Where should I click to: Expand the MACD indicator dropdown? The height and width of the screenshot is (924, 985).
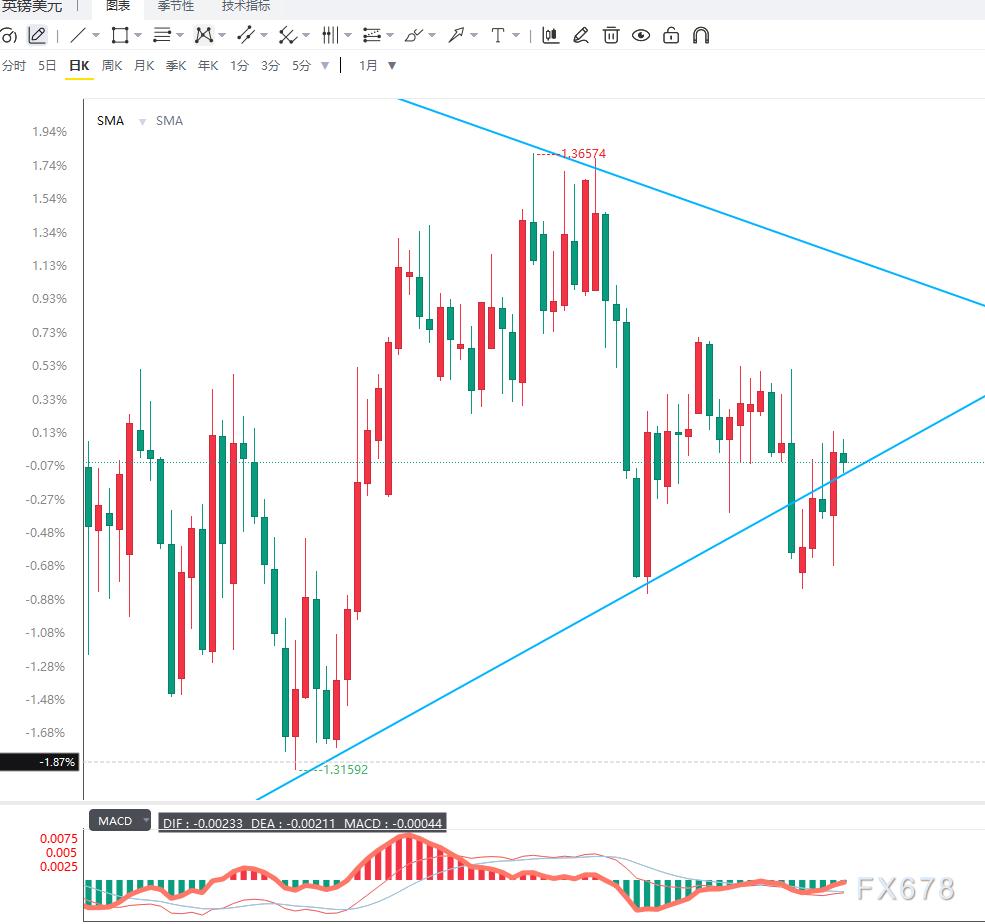tap(146, 820)
